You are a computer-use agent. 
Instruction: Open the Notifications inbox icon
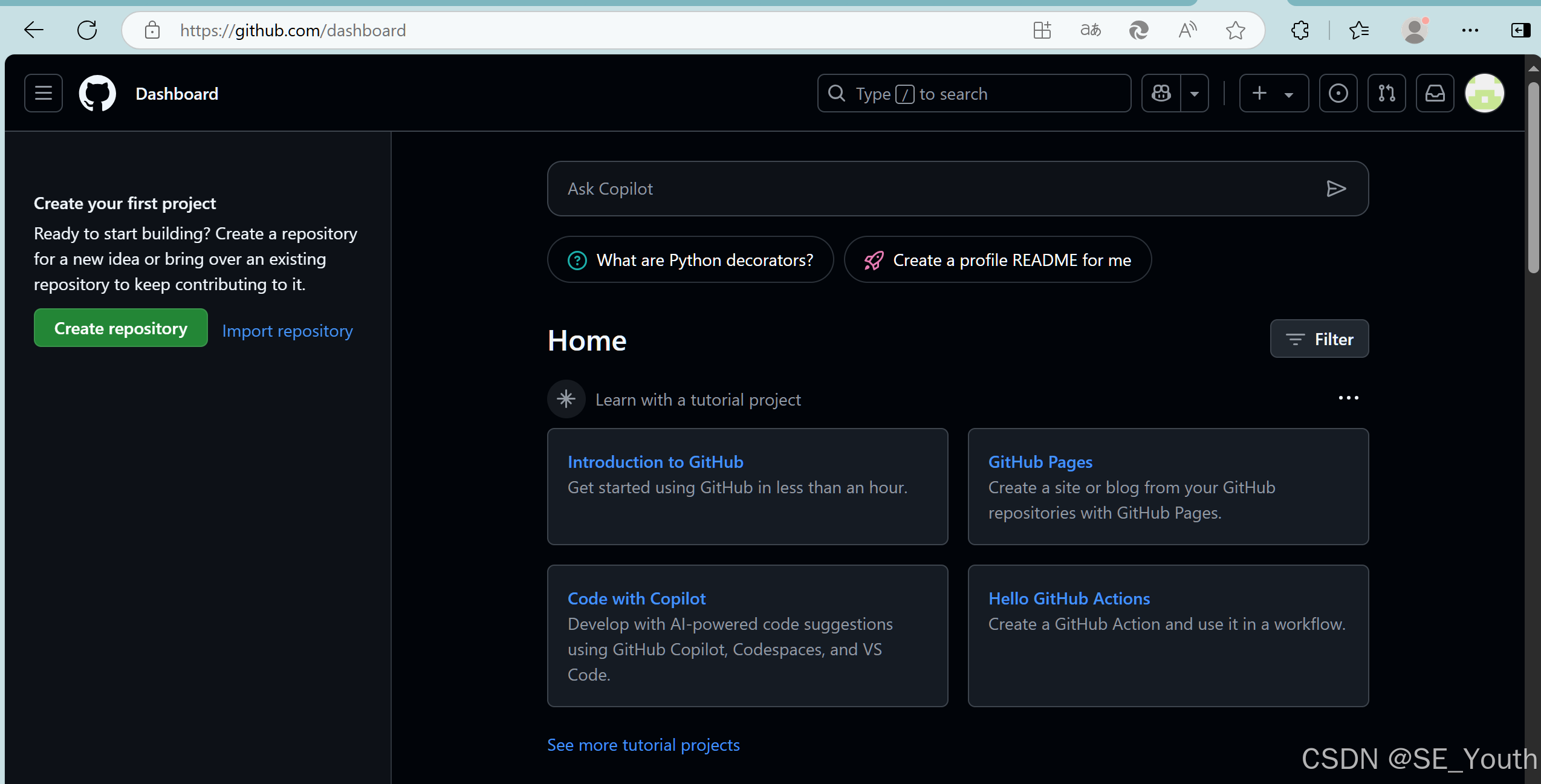[x=1435, y=93]
